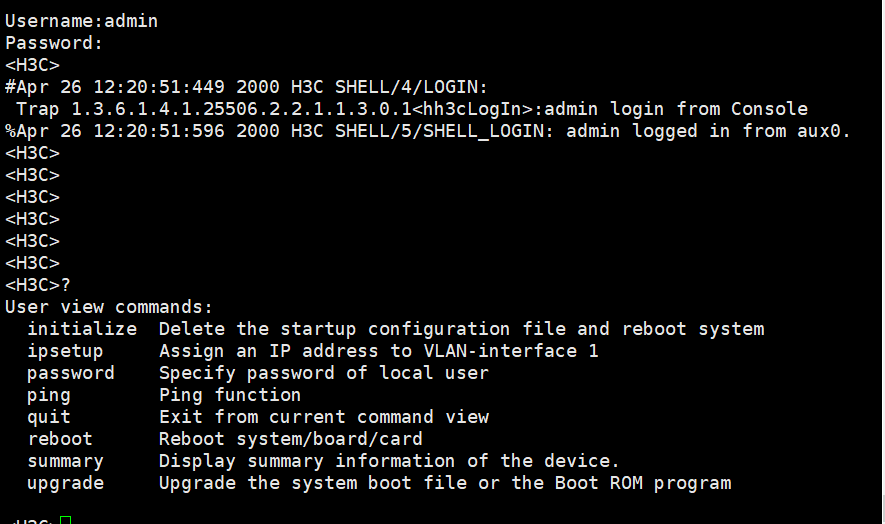Click the 'upgrade' command name
This screenshot has height=524, width=885.
click(65, 483)
